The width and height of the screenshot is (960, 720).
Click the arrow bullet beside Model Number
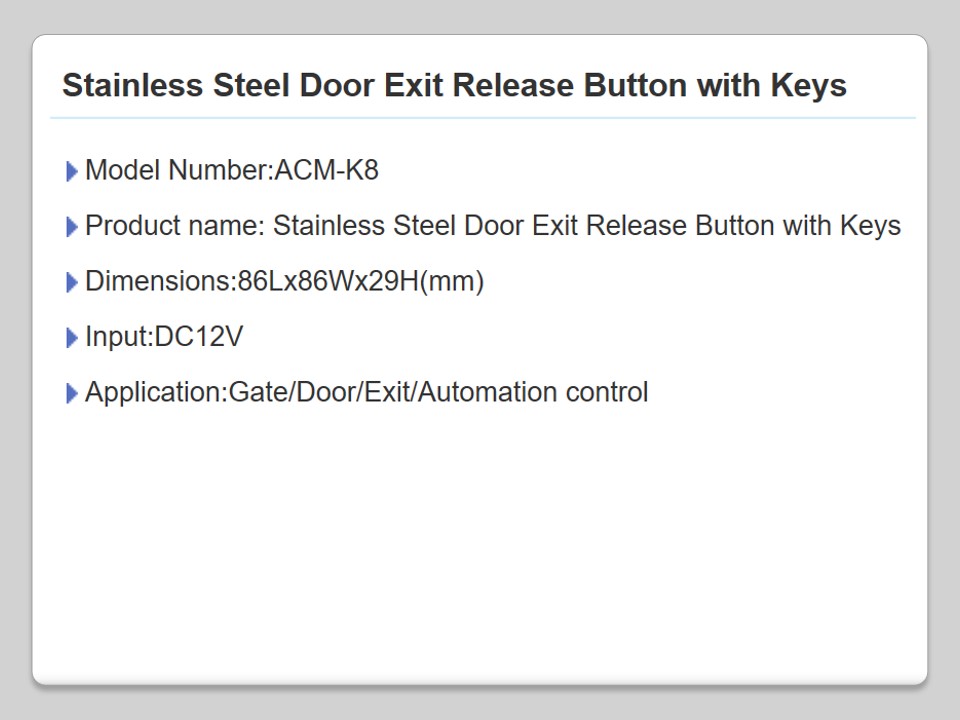tap(71, 172)
